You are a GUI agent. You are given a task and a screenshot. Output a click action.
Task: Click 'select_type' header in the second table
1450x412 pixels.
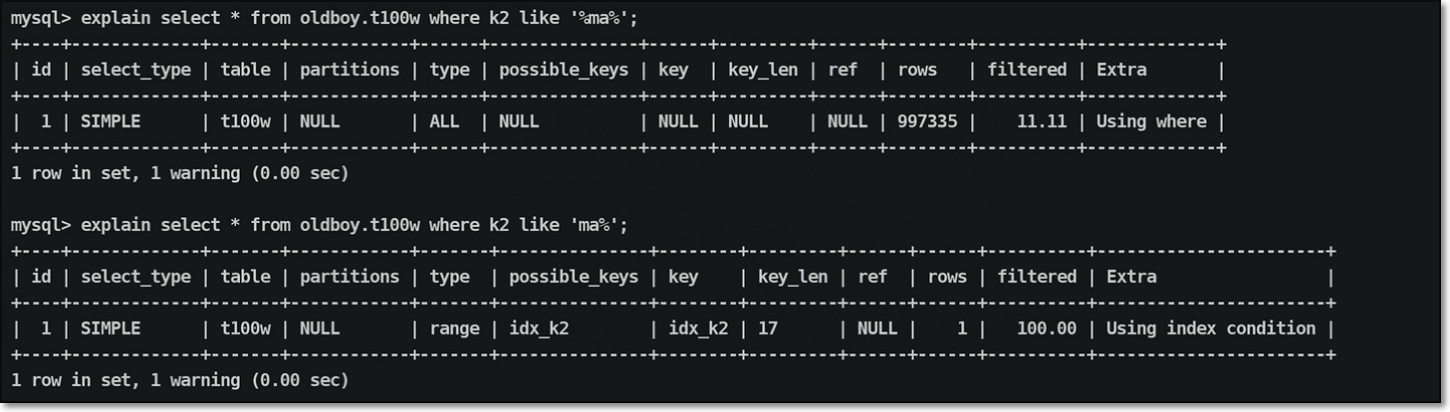(135, 276)
